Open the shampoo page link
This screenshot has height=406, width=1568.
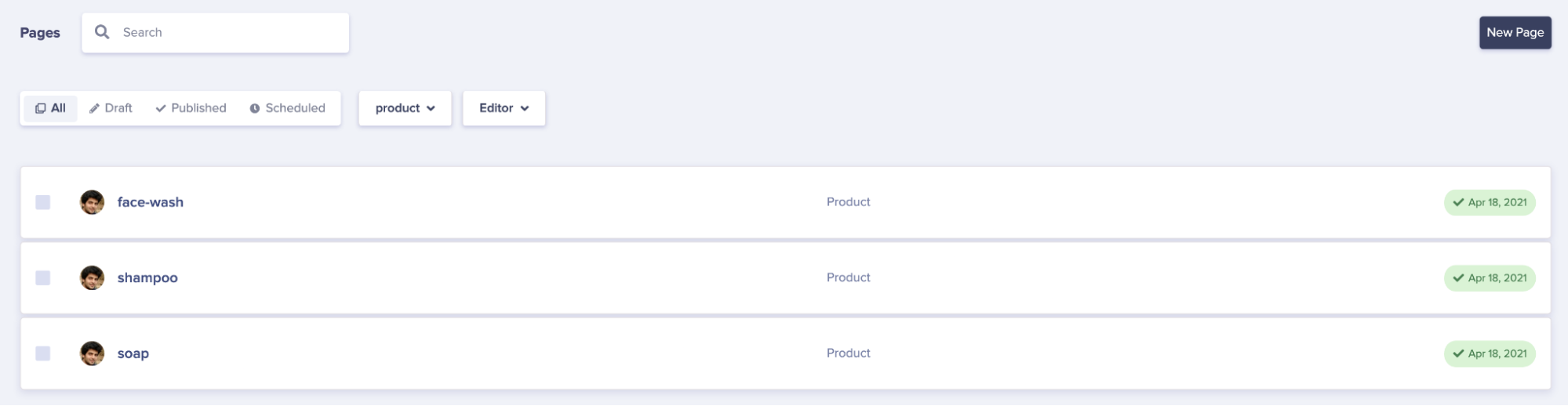147,278
